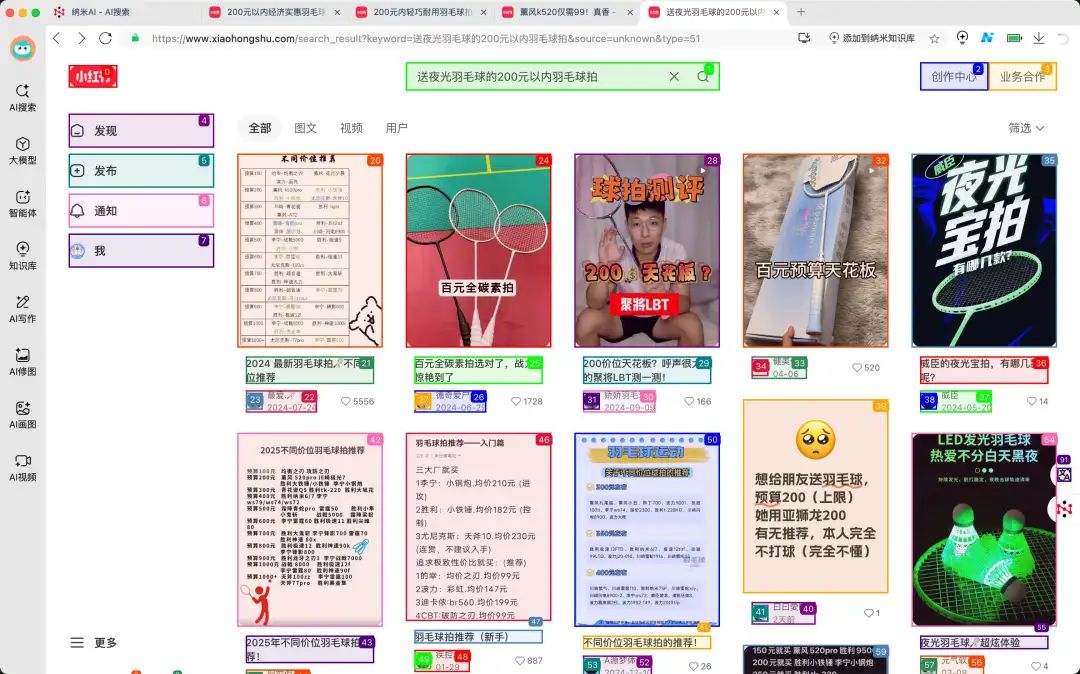The width and height of the screenshot is (1080, 674).
Task: Switch to the 用户 tab
Action: tap(397, 128)
